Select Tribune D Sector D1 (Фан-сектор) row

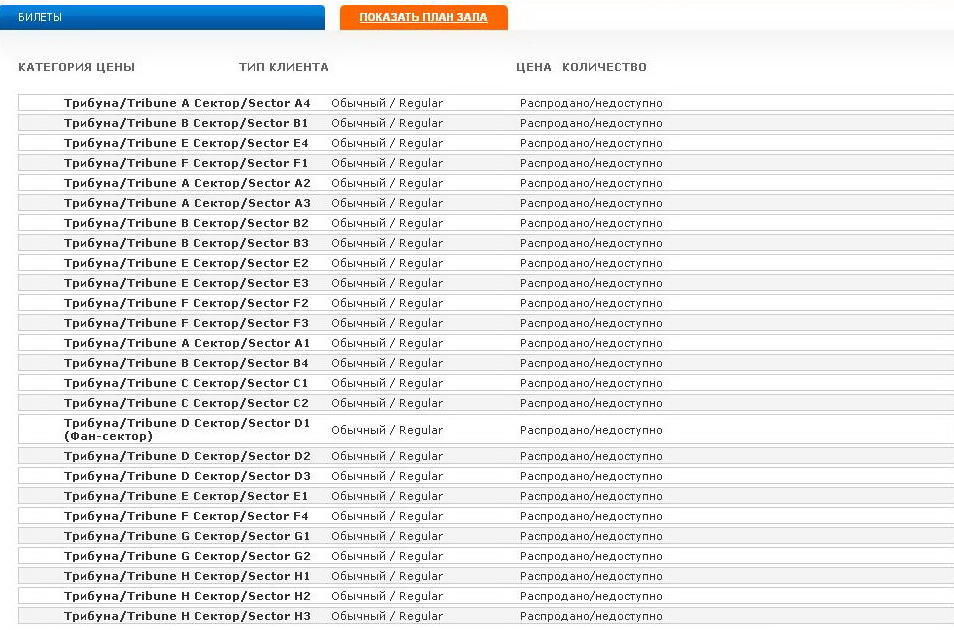pos(186,430)
